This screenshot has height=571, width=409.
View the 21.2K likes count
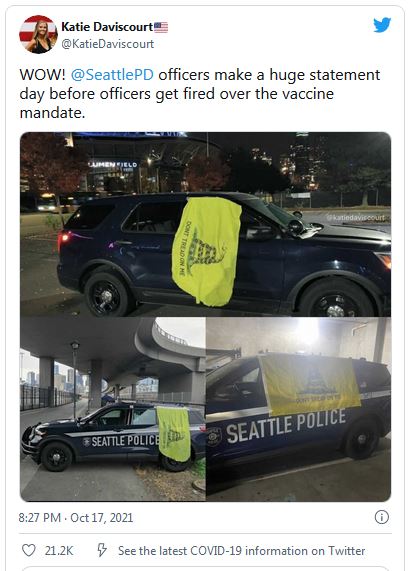click(59, 551)
